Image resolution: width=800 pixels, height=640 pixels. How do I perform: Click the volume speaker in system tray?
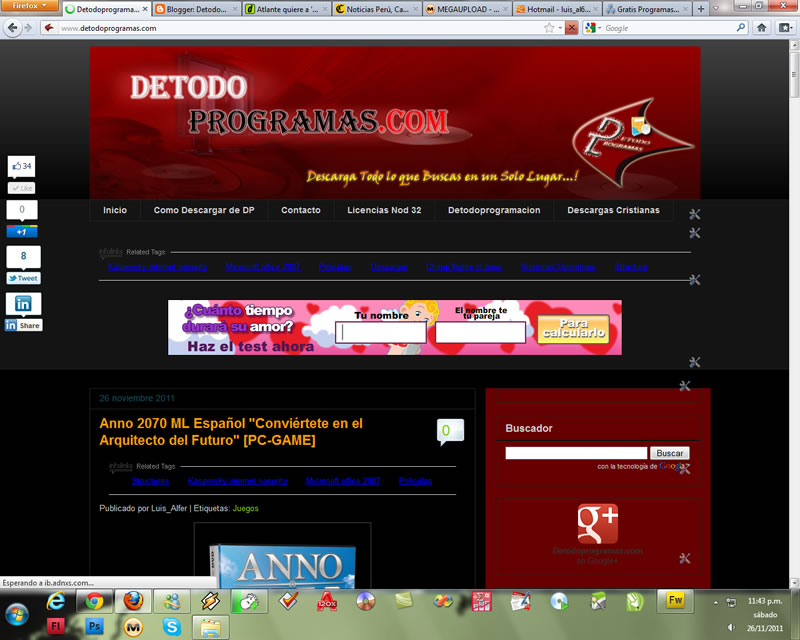731,628
